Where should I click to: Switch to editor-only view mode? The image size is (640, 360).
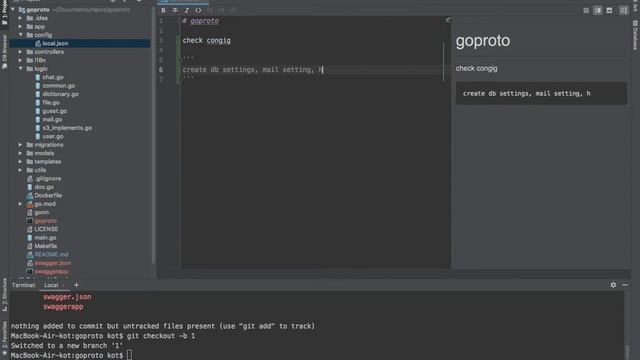[x=586, y=11]
